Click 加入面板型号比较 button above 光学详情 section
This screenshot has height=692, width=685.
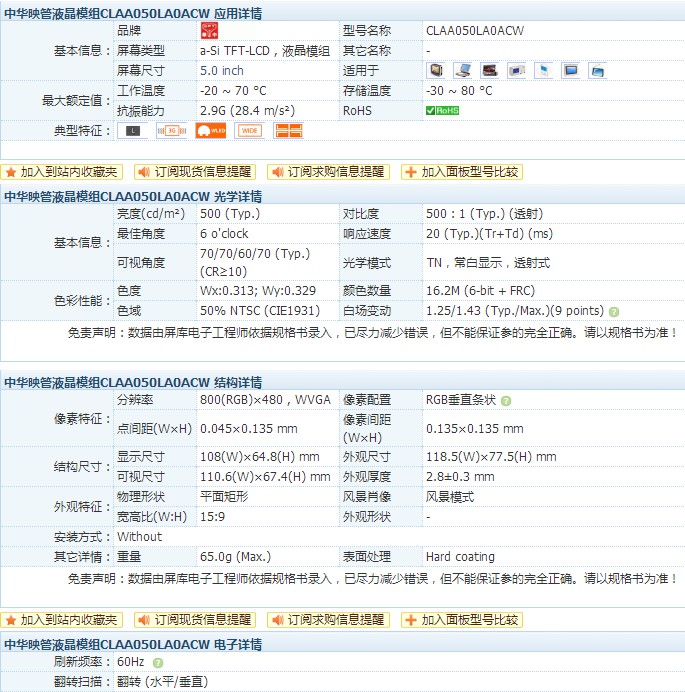point(462,172)
